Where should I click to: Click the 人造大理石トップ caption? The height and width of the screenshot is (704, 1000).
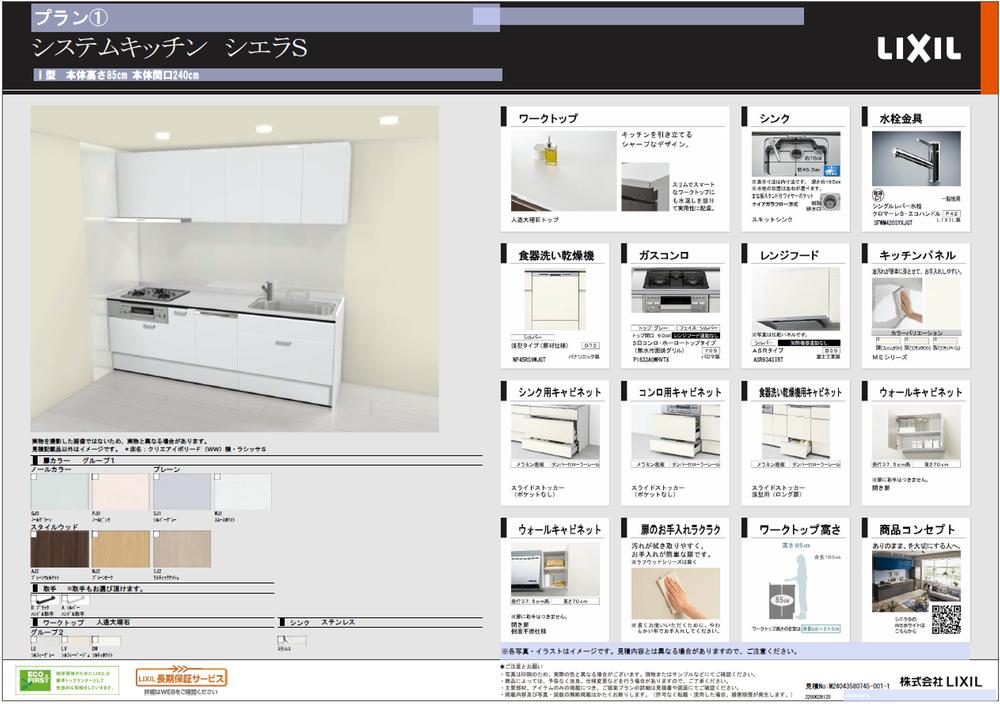coord(534,219)
